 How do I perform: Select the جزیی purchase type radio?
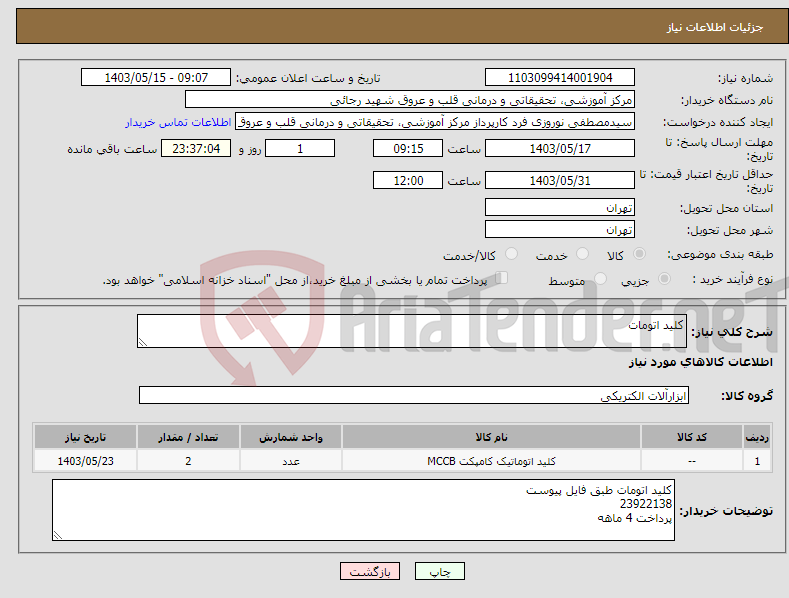coord(664,278)
